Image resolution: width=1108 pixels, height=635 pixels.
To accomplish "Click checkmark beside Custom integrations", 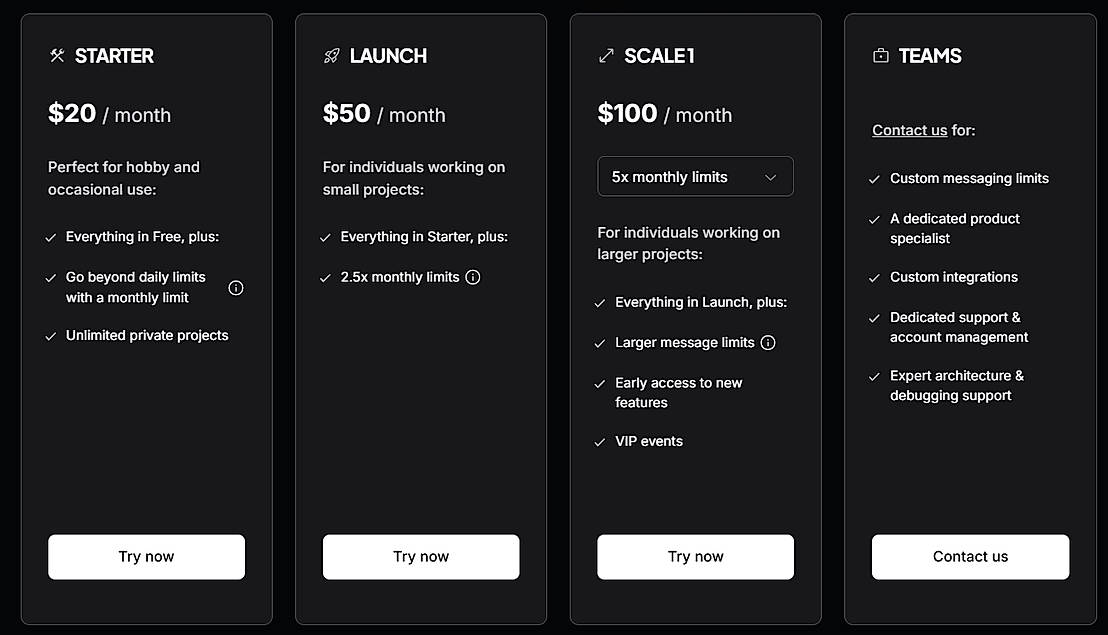I will click(x=875, y=278).
